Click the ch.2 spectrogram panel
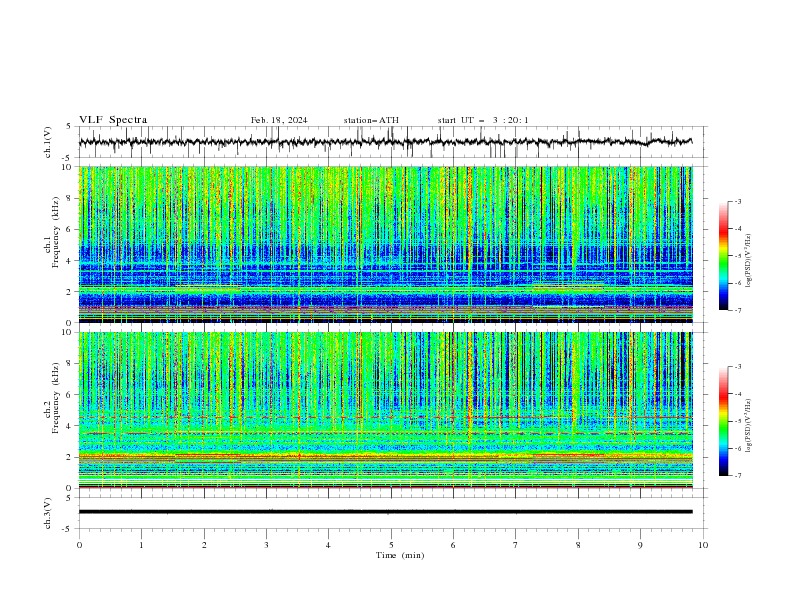792x612 pixels. click(x=385, y=410)
